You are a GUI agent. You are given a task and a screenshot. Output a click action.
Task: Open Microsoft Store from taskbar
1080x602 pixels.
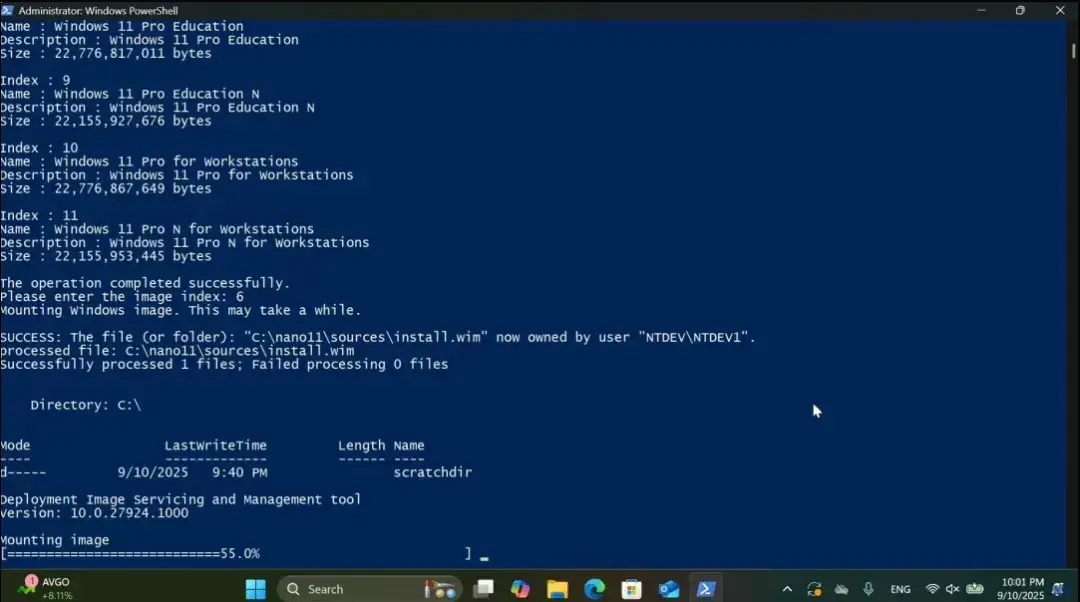click(631, 589)
